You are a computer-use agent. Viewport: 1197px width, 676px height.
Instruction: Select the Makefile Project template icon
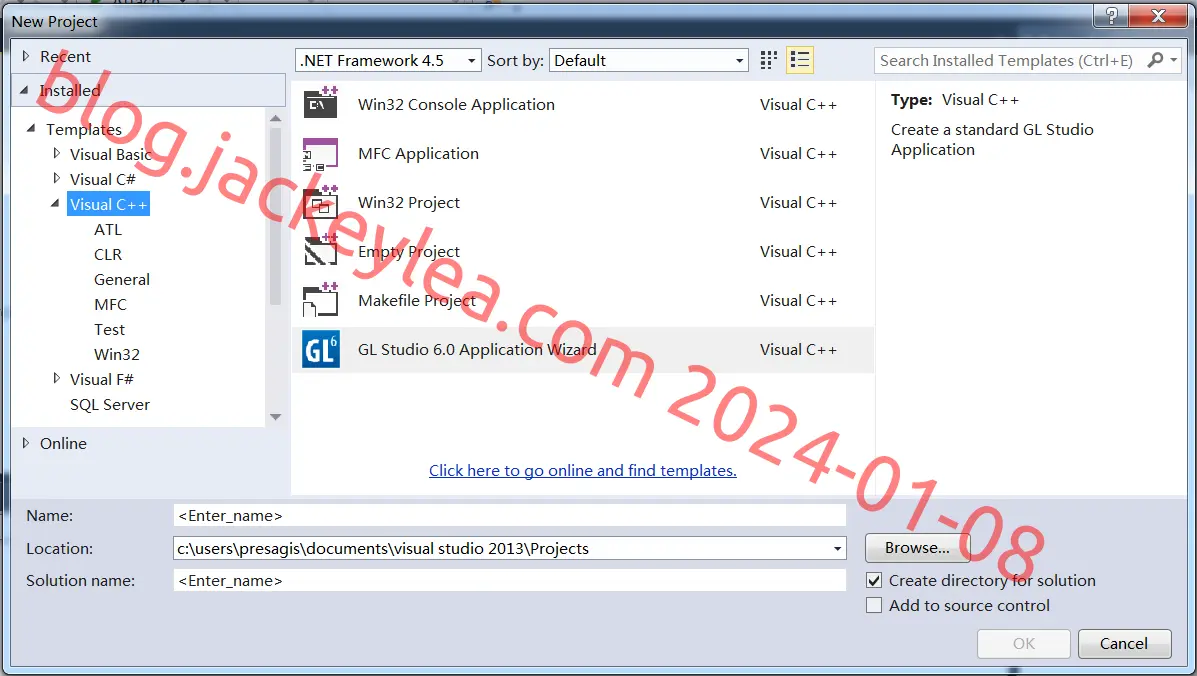[321, 300]
